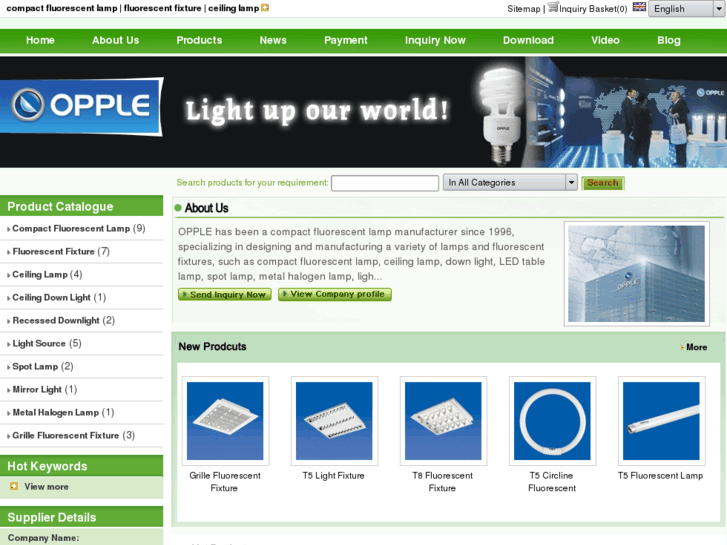
Task: Click 'T5 Circline Fluorescent' product name
Action: (x=552, y=482)
